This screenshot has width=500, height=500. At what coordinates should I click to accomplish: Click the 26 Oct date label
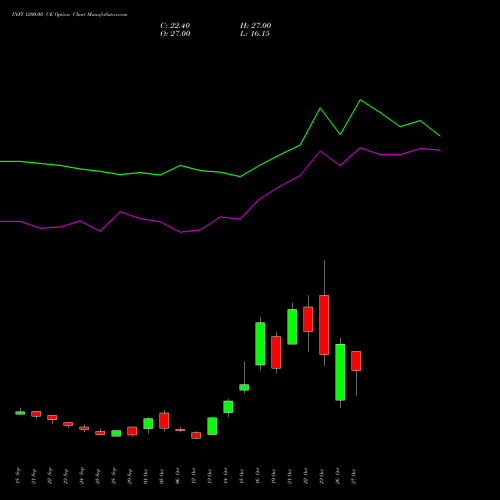(x=338, y=476)
